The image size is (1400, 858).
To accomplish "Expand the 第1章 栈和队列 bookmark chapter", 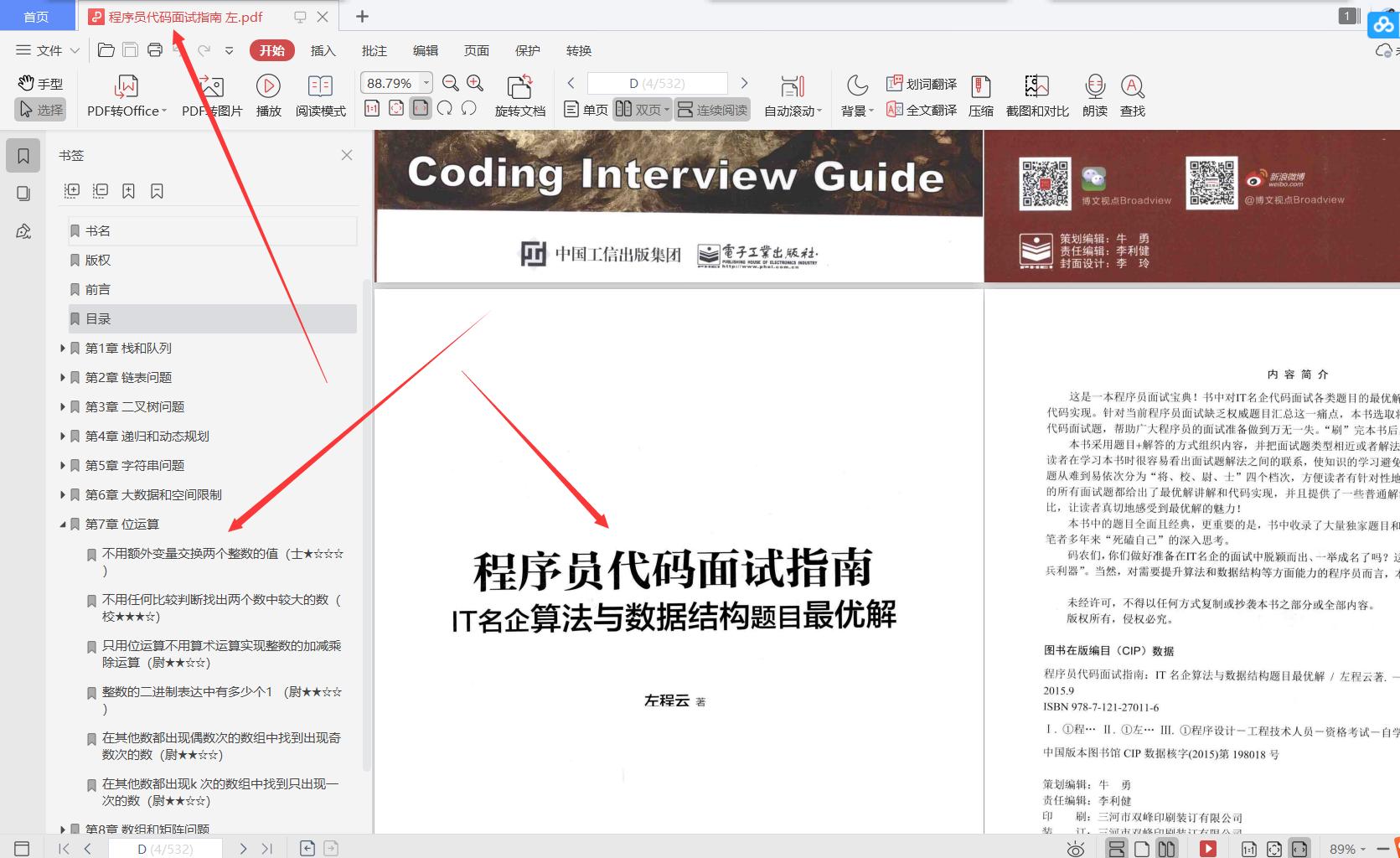I will click(63, 348).
